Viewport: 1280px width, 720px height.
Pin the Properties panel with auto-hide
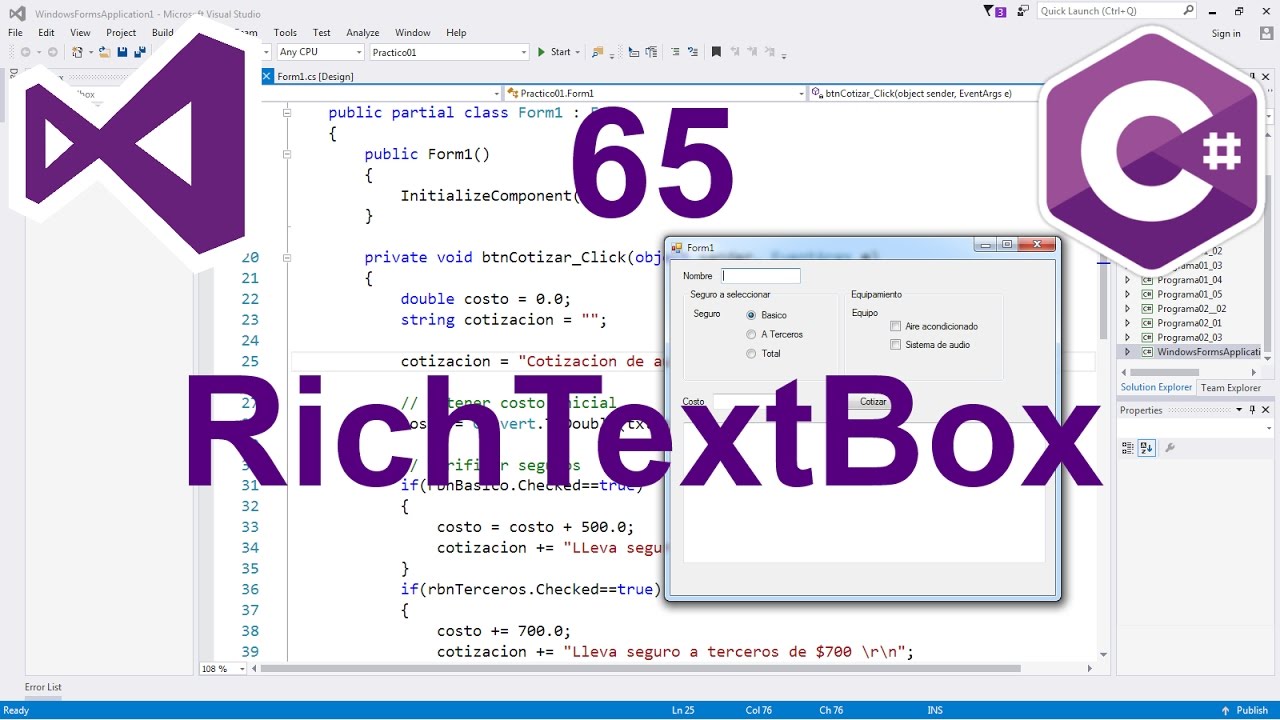[1252, 410]
